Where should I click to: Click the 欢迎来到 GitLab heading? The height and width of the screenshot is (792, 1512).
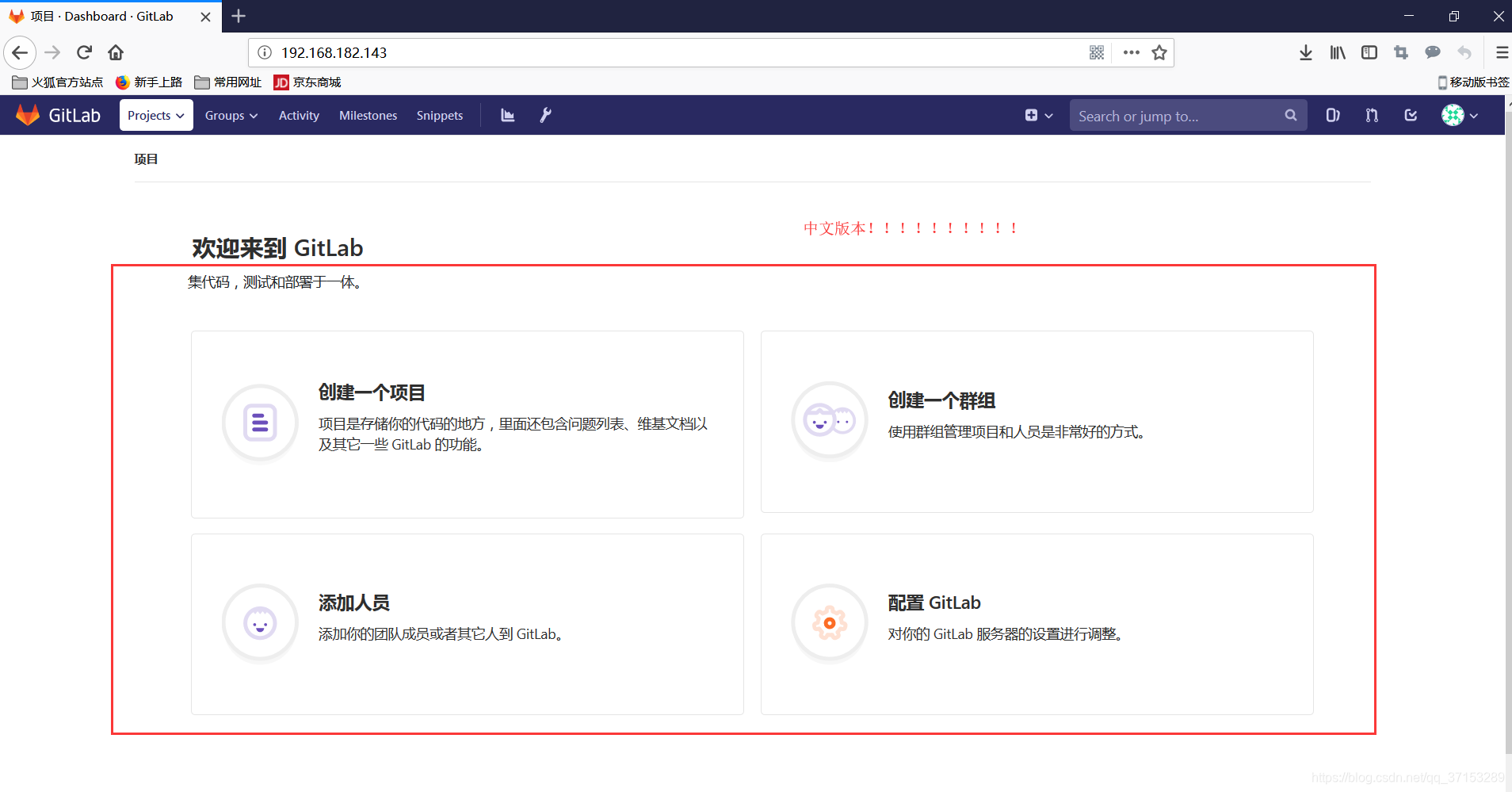[x=277, y=248]
